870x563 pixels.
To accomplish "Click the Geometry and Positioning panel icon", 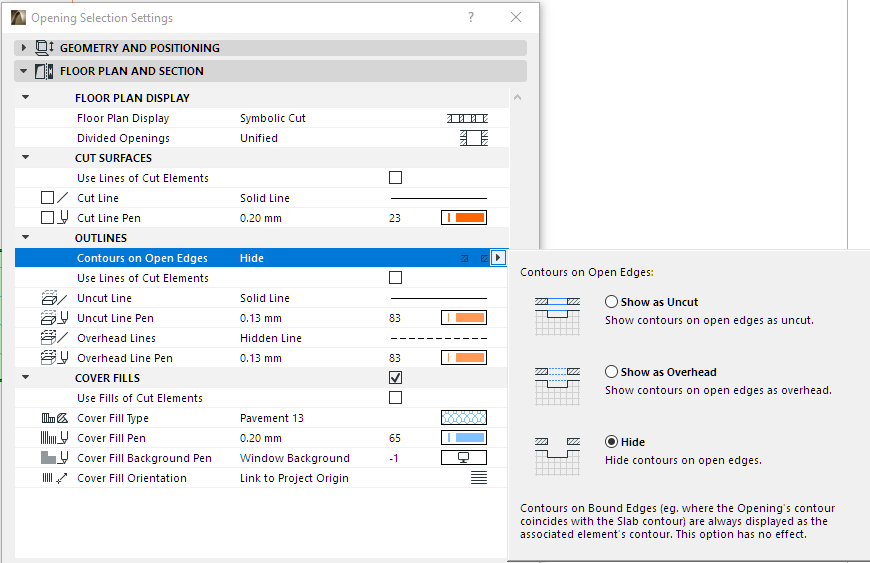I will (44, 48).
